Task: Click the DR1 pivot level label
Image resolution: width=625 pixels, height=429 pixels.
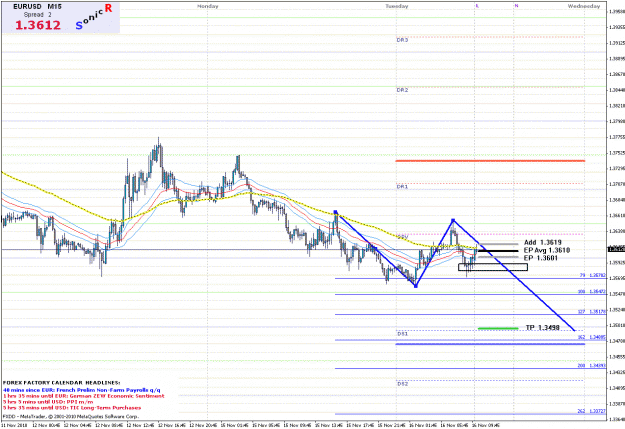Action: click(x=402, y=187)
